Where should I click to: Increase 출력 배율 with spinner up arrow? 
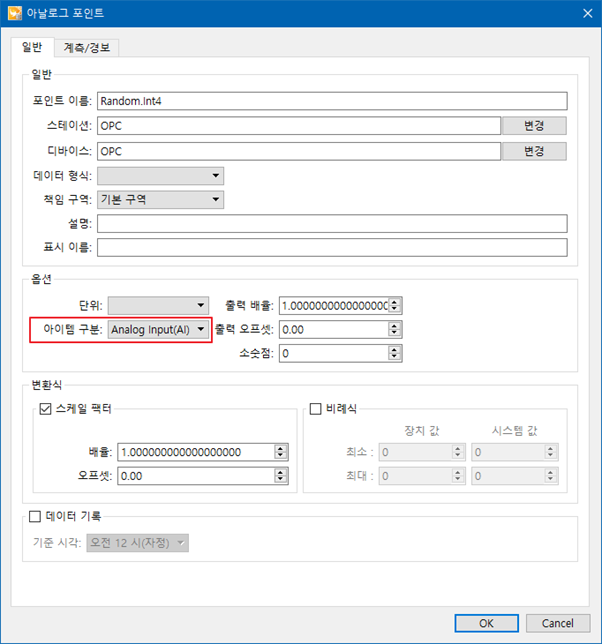[395, 302]
